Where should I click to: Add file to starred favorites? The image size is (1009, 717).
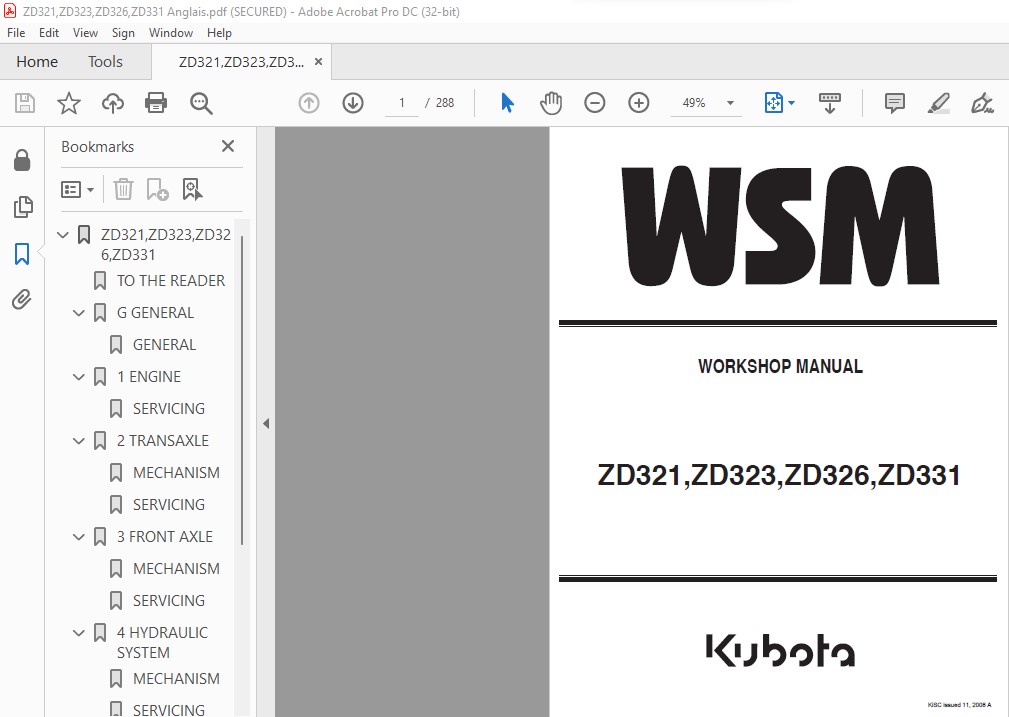69,103
